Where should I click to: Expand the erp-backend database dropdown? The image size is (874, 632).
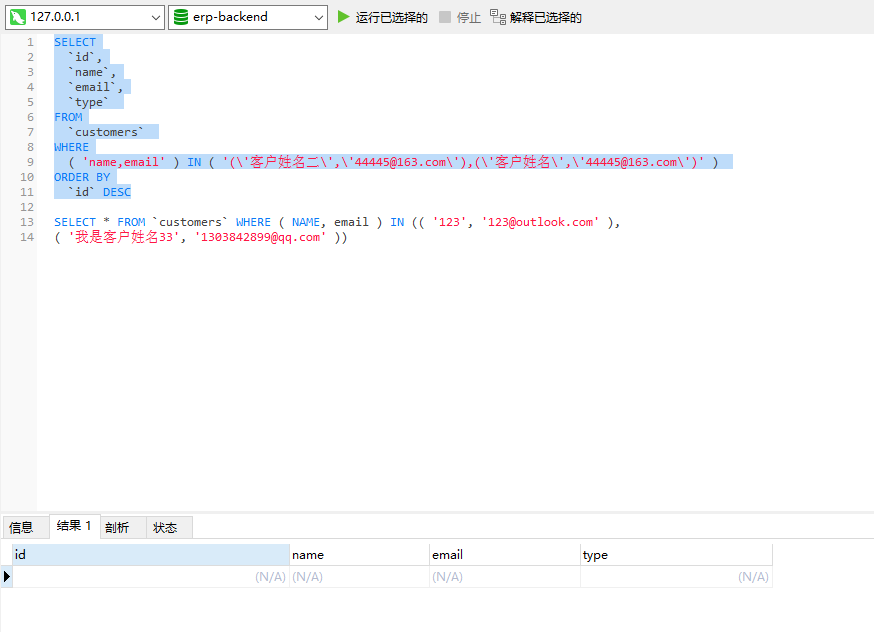point(318,17)
